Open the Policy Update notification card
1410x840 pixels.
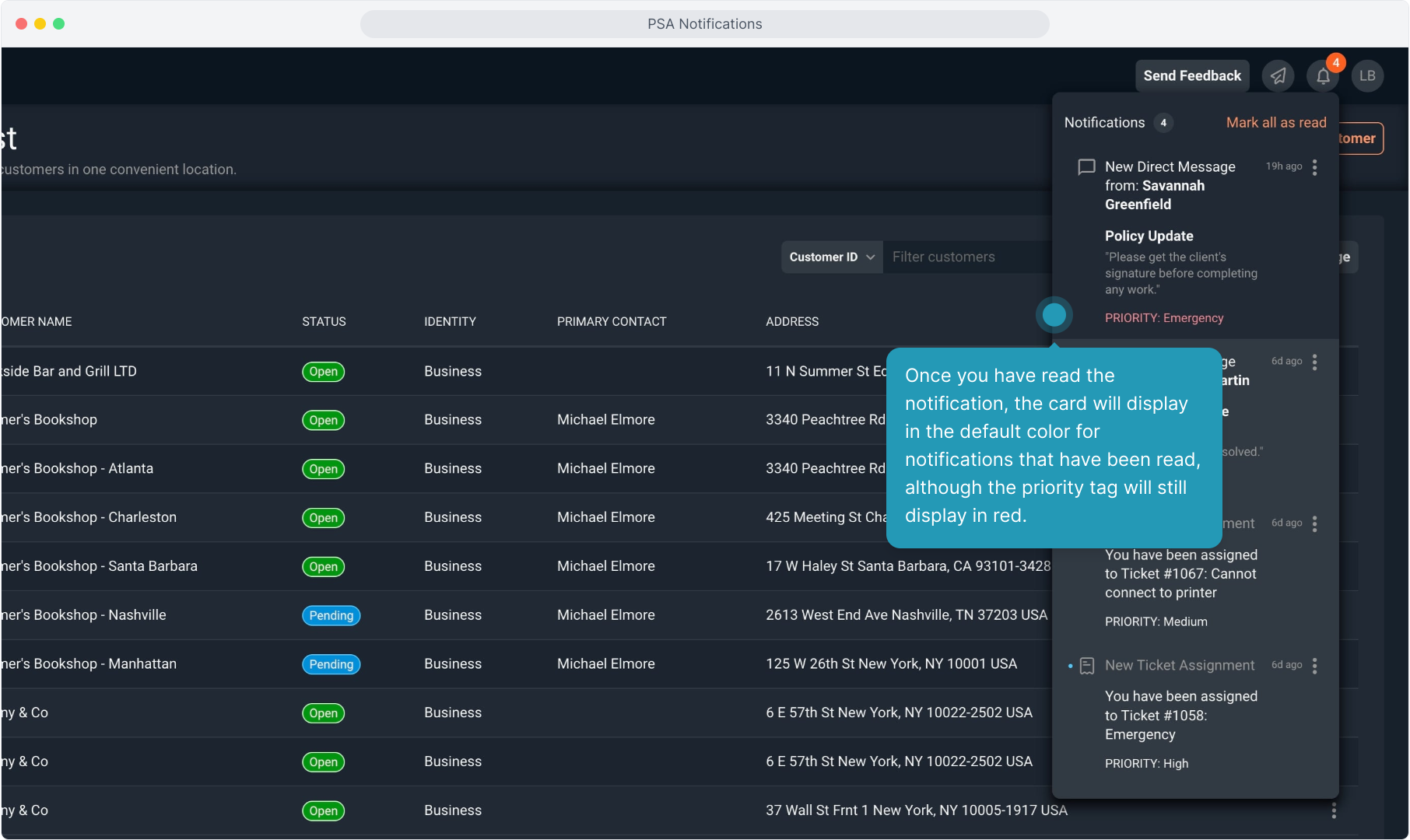[x=1180, y=264]
